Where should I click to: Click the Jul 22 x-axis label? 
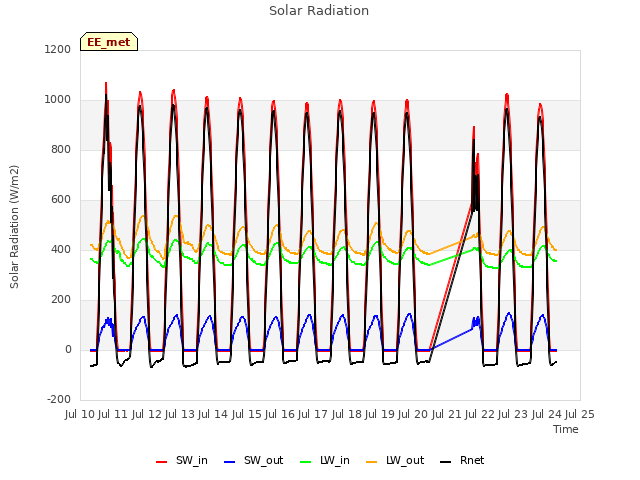point(480,414)
